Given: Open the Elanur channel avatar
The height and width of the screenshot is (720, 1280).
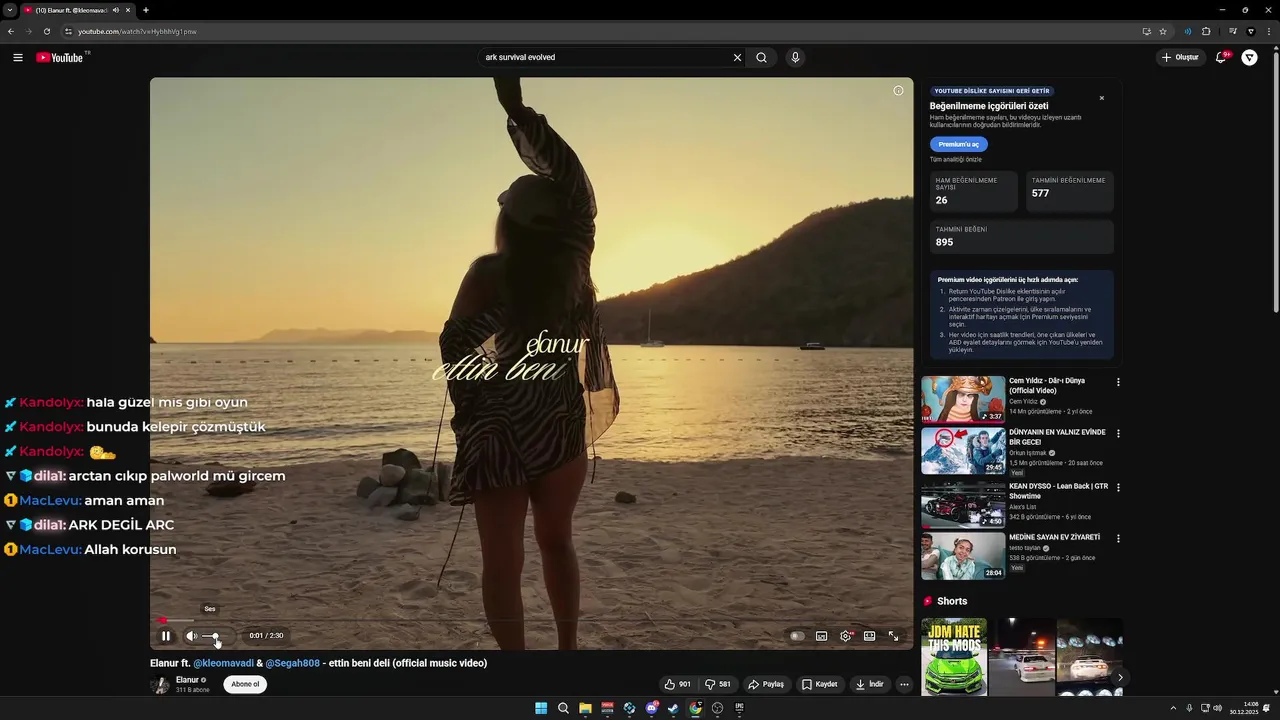Looking at the screenshot, I should click(160, 685).
